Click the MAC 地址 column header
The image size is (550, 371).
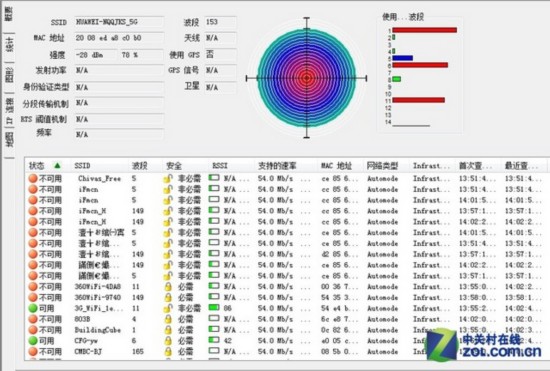336,166
